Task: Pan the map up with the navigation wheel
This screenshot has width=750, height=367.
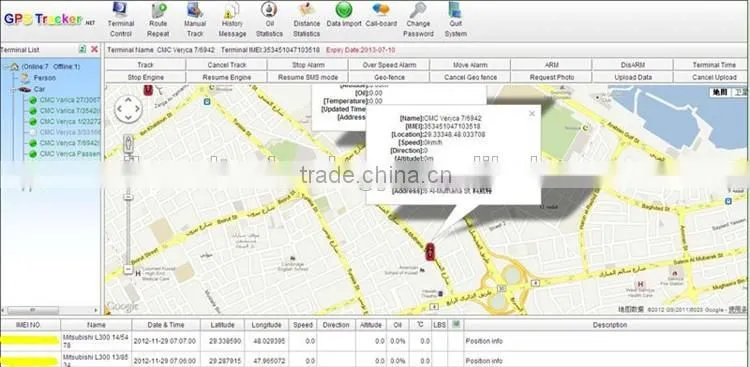Action: 128,100
